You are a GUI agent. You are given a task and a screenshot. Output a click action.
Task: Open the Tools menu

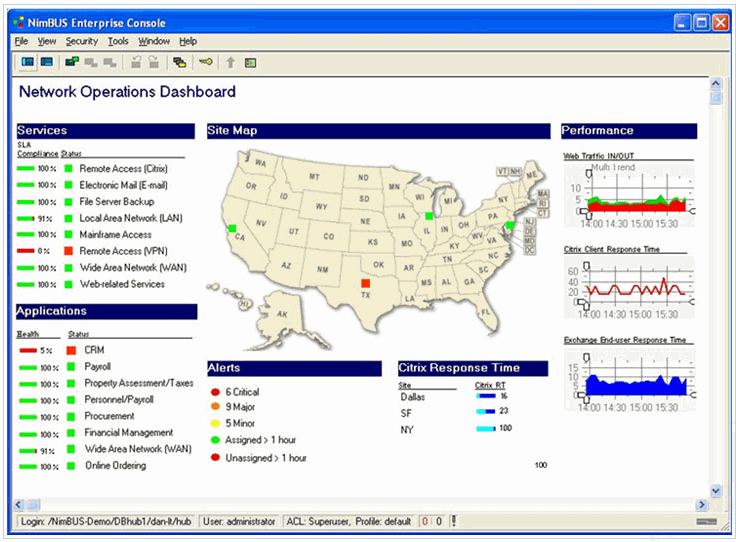[x=118, y=41]
